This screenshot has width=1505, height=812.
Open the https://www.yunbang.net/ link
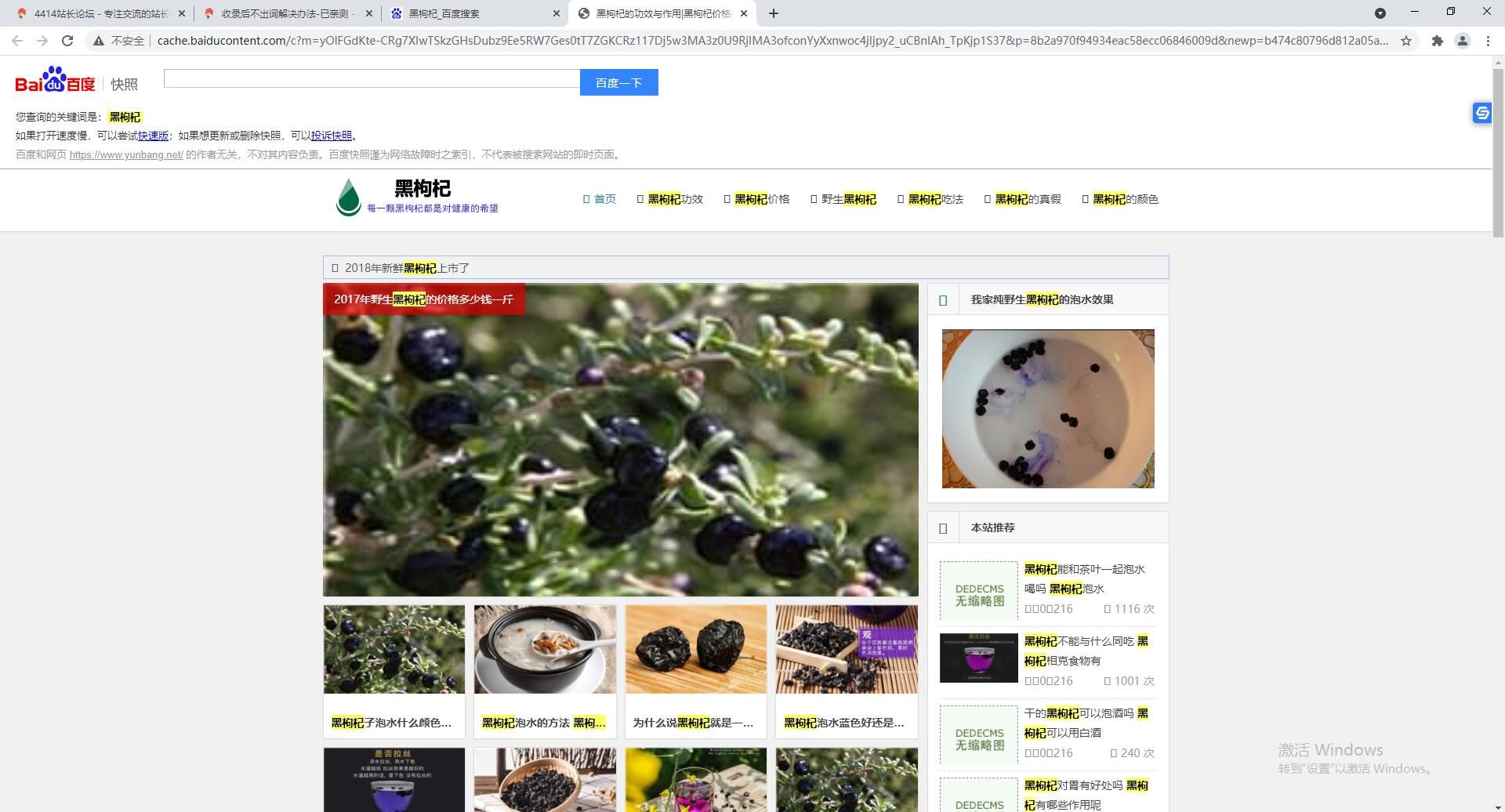click(x=126, y=154)
